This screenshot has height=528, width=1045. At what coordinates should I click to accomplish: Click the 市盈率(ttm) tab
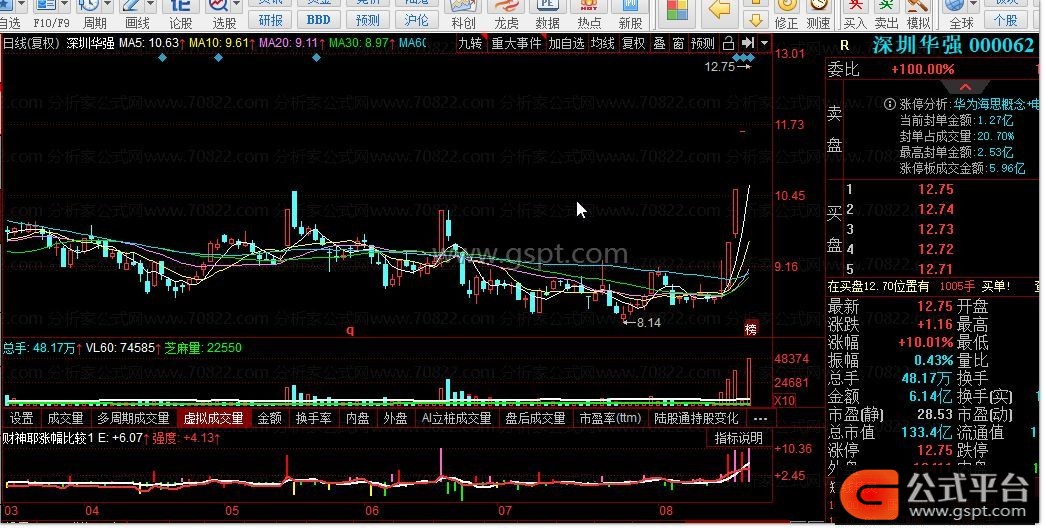[x=610, y=419]
